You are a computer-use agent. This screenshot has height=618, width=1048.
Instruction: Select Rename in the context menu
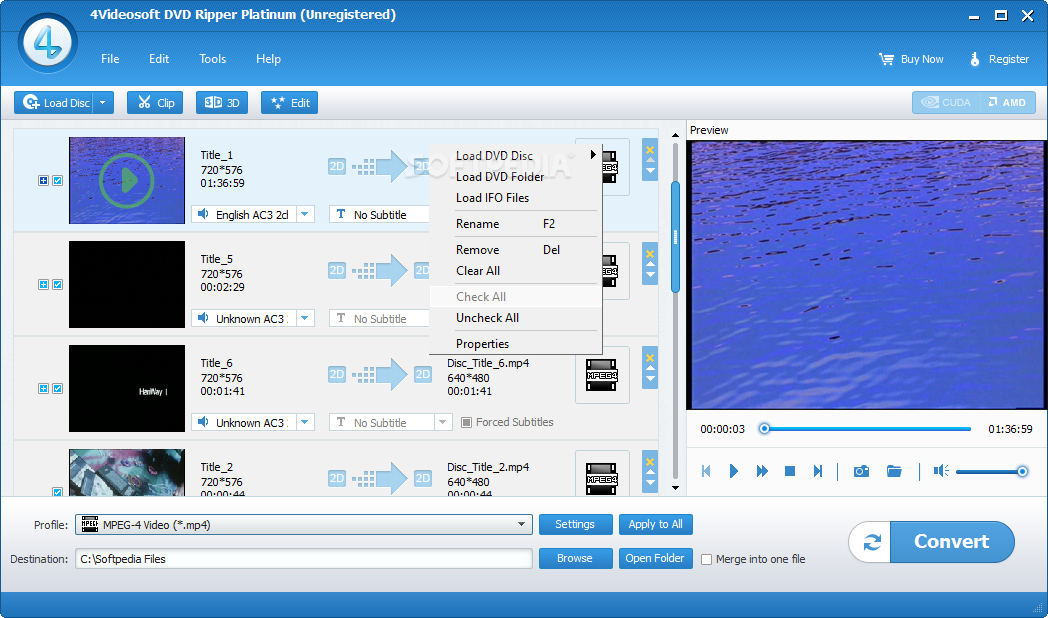coord(515,224)
